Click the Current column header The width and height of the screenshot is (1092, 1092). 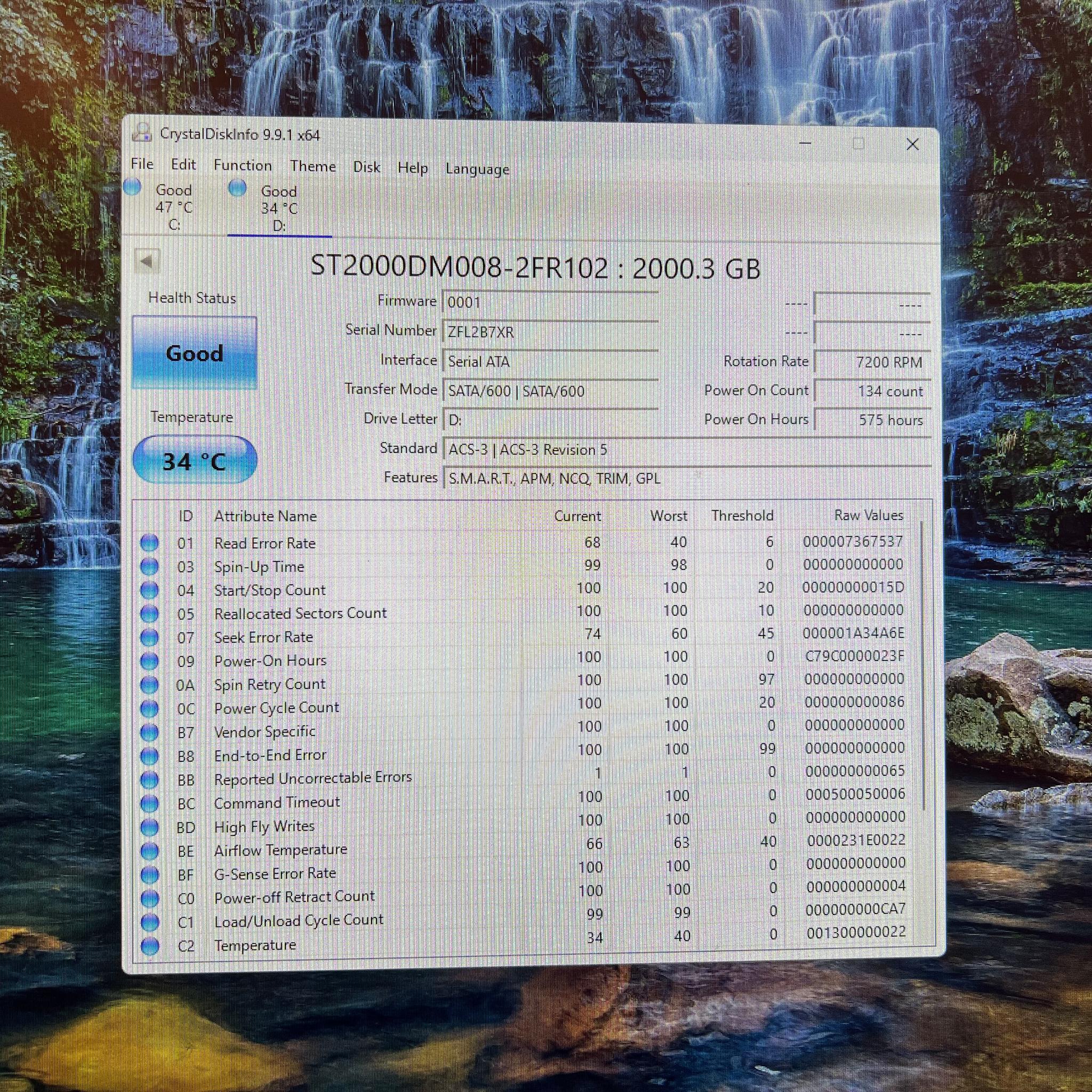tap(577, 516)
